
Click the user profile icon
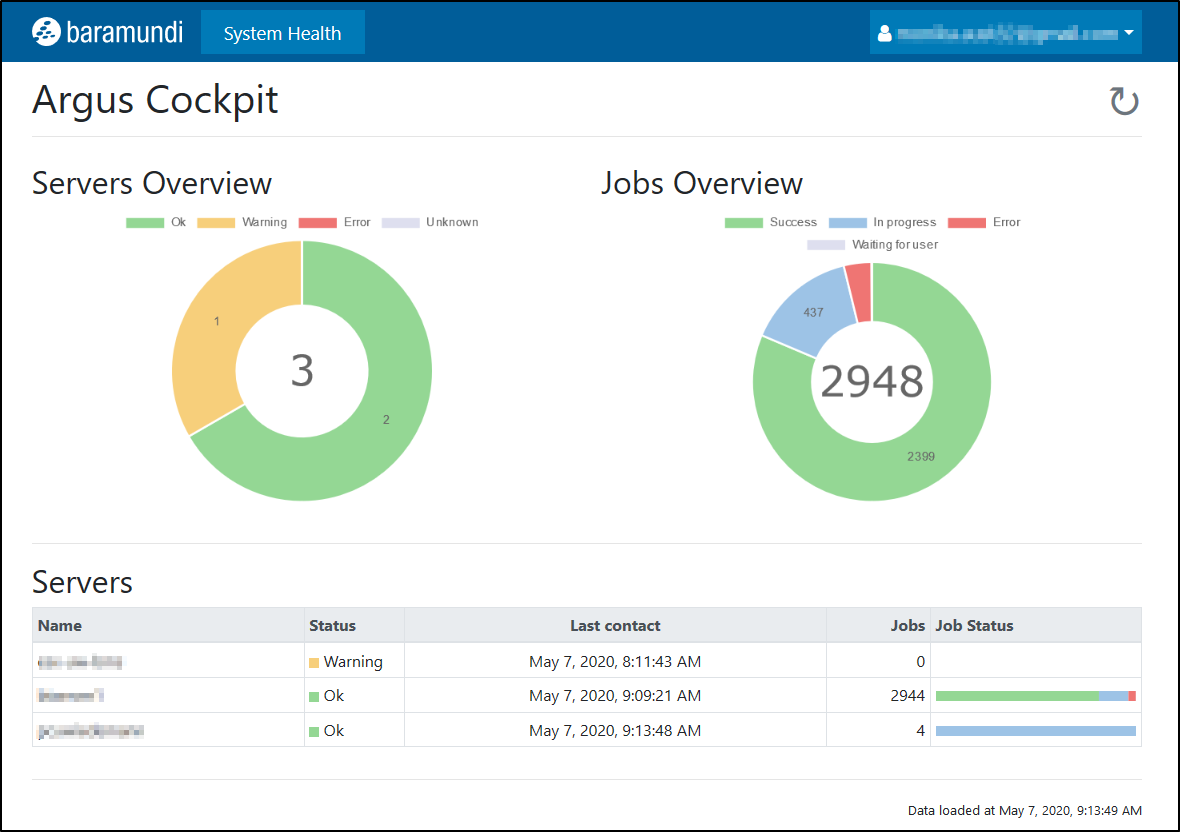tap(884, 34)
